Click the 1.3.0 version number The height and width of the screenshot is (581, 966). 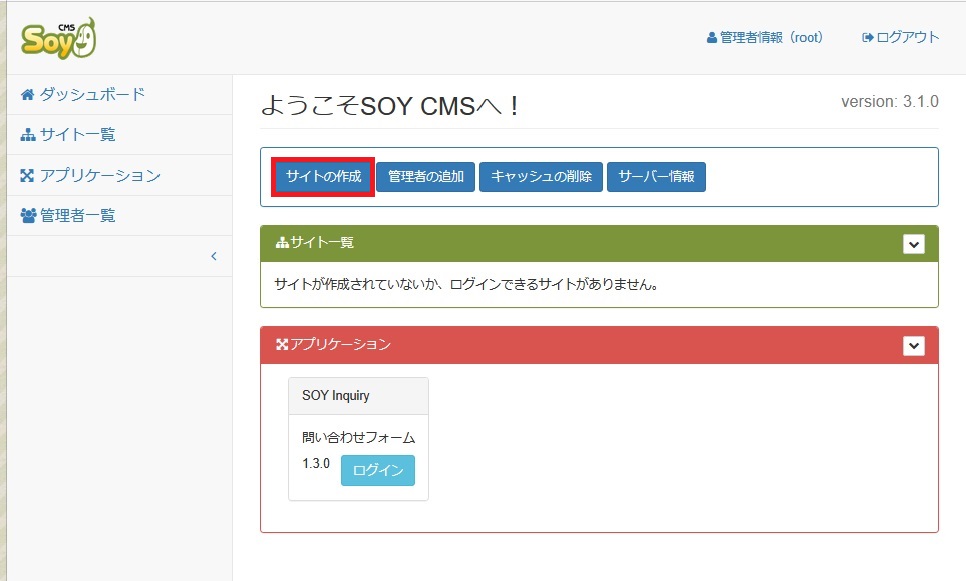316,463
